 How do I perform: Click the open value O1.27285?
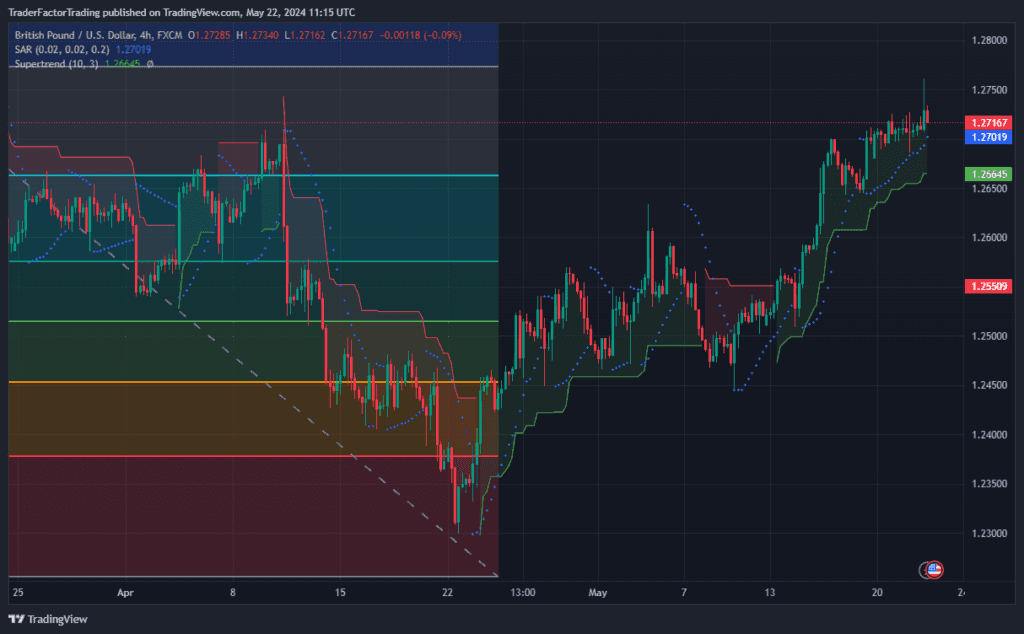(209, 35)
